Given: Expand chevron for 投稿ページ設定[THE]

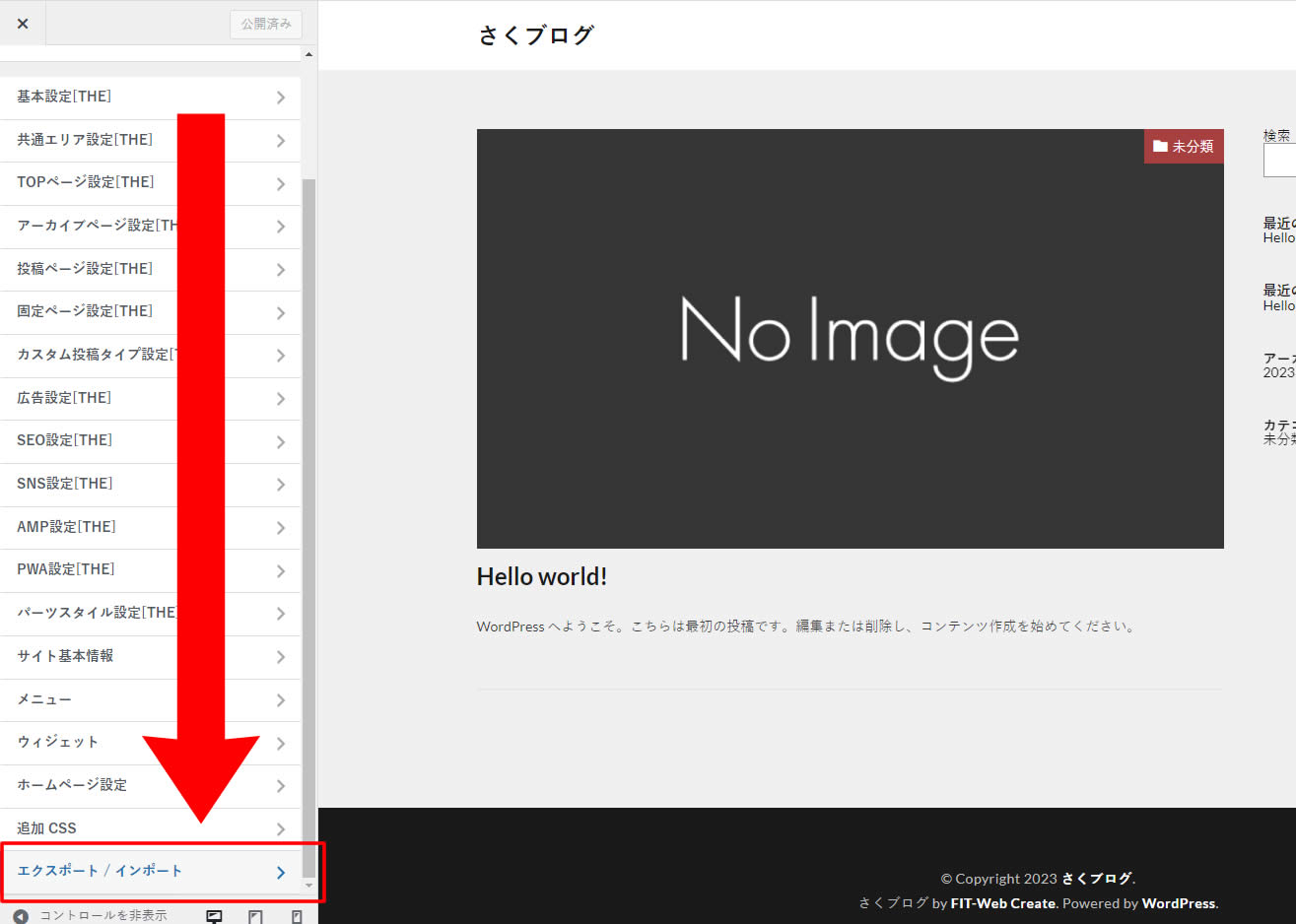Looking at the screenshot, I should click(281, 270).
